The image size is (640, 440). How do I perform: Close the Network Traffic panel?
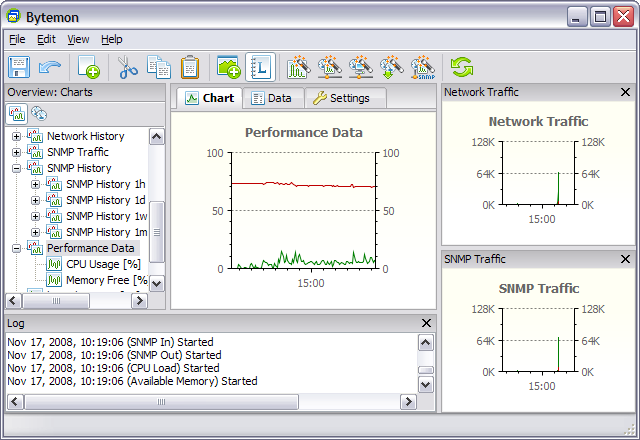pyautogui.click(x=626, y=92)
